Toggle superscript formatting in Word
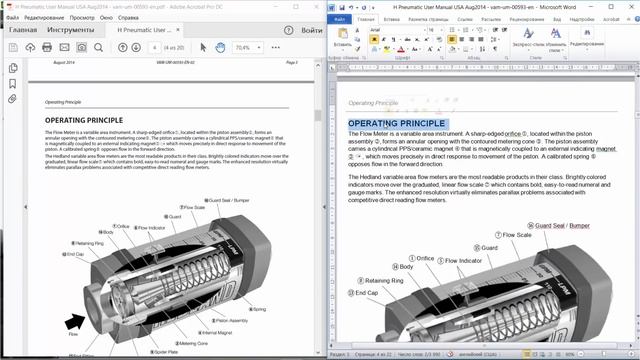The image size is (640, 360). tap(426, 39)
